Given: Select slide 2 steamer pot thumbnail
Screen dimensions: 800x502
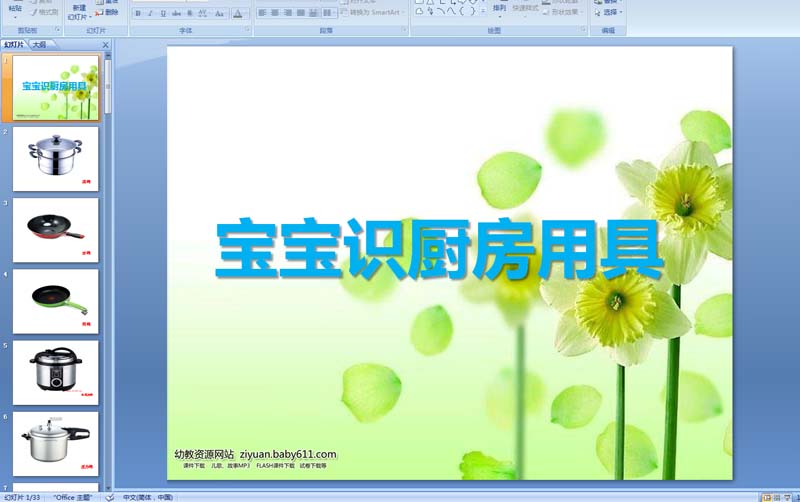Looking at the screenshot, I should (56, 159).
